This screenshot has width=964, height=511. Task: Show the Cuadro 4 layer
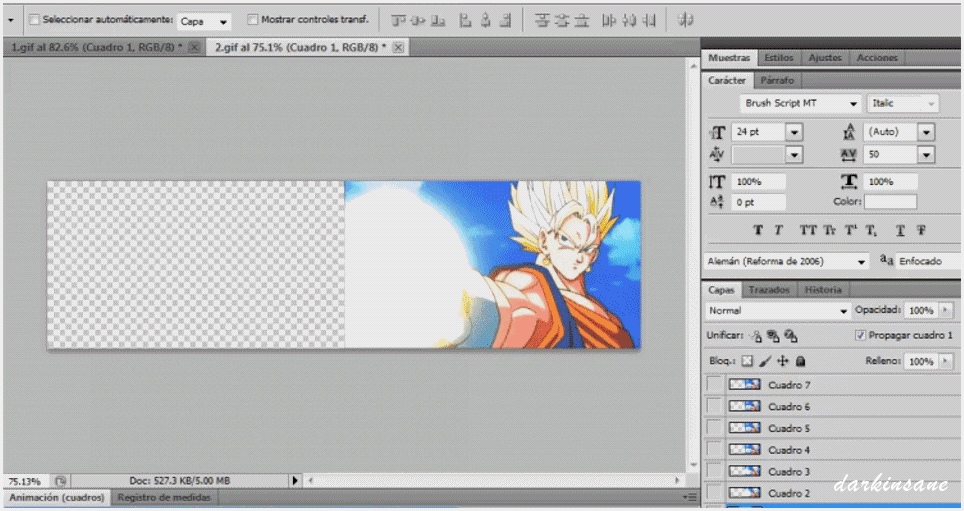(x=714, y=450)
